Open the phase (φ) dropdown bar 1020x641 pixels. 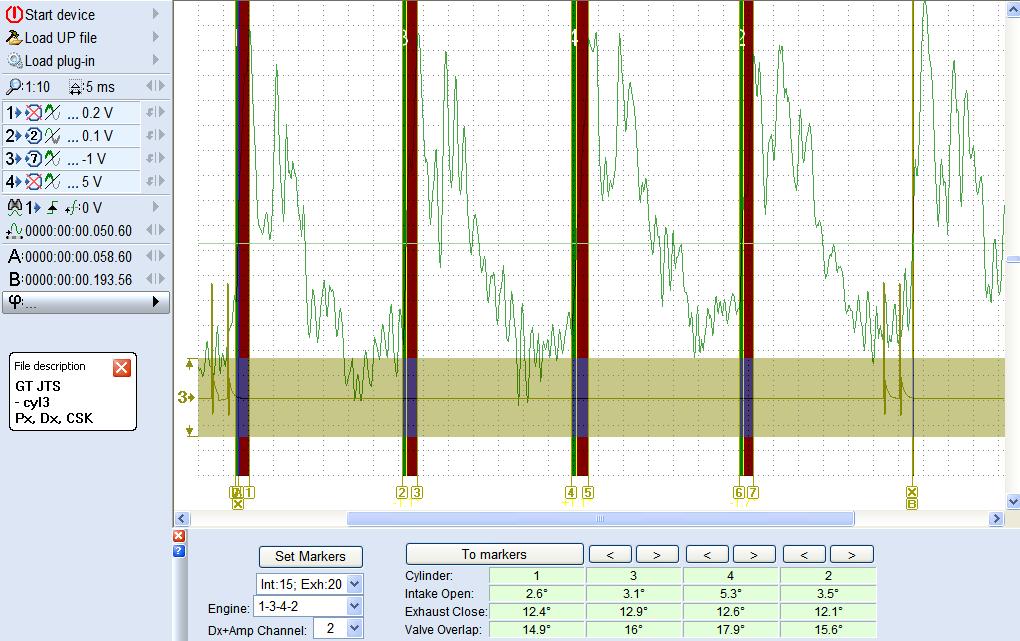click(x=86, y=302)
